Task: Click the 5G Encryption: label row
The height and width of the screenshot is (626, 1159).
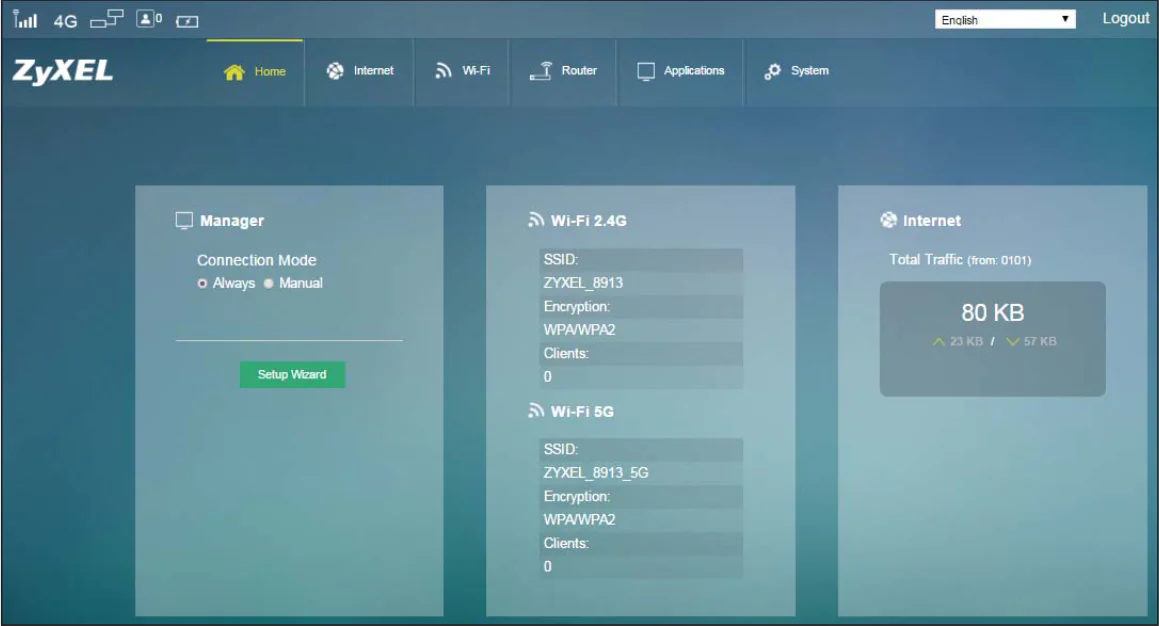Action: click(641, 496)
